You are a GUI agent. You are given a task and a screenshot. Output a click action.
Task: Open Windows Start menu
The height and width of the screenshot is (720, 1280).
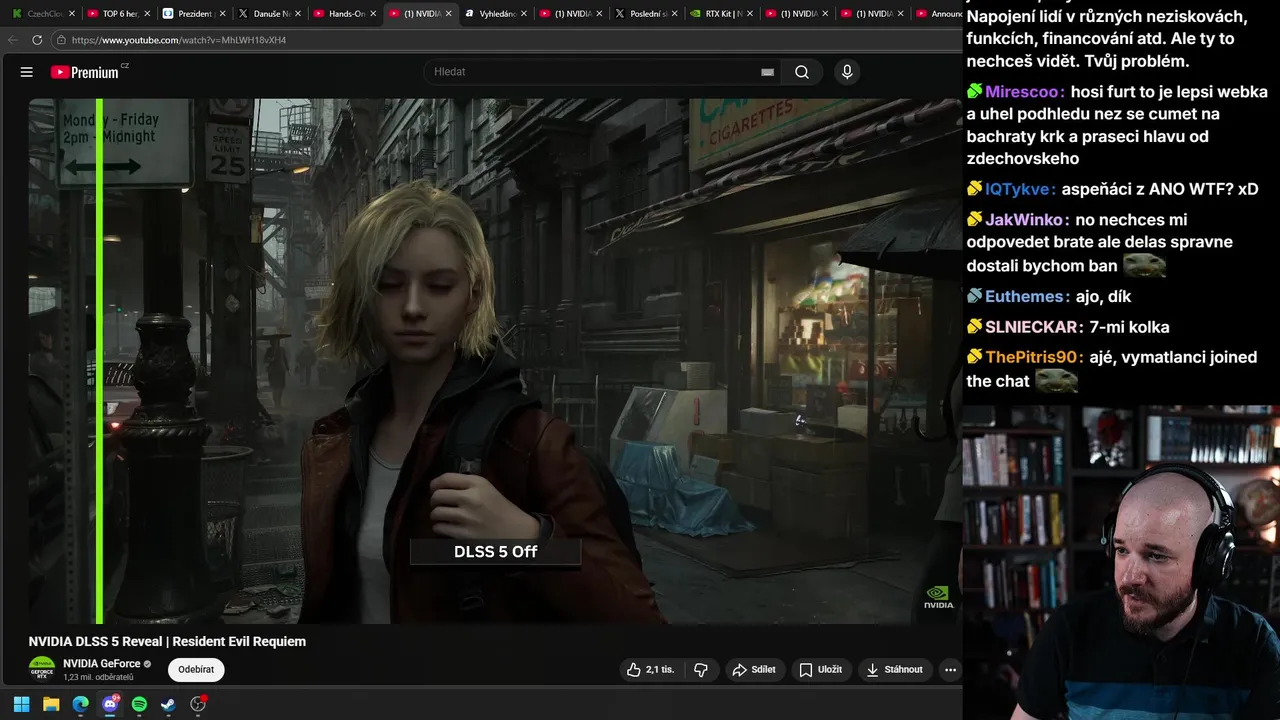tap(21, 704)
